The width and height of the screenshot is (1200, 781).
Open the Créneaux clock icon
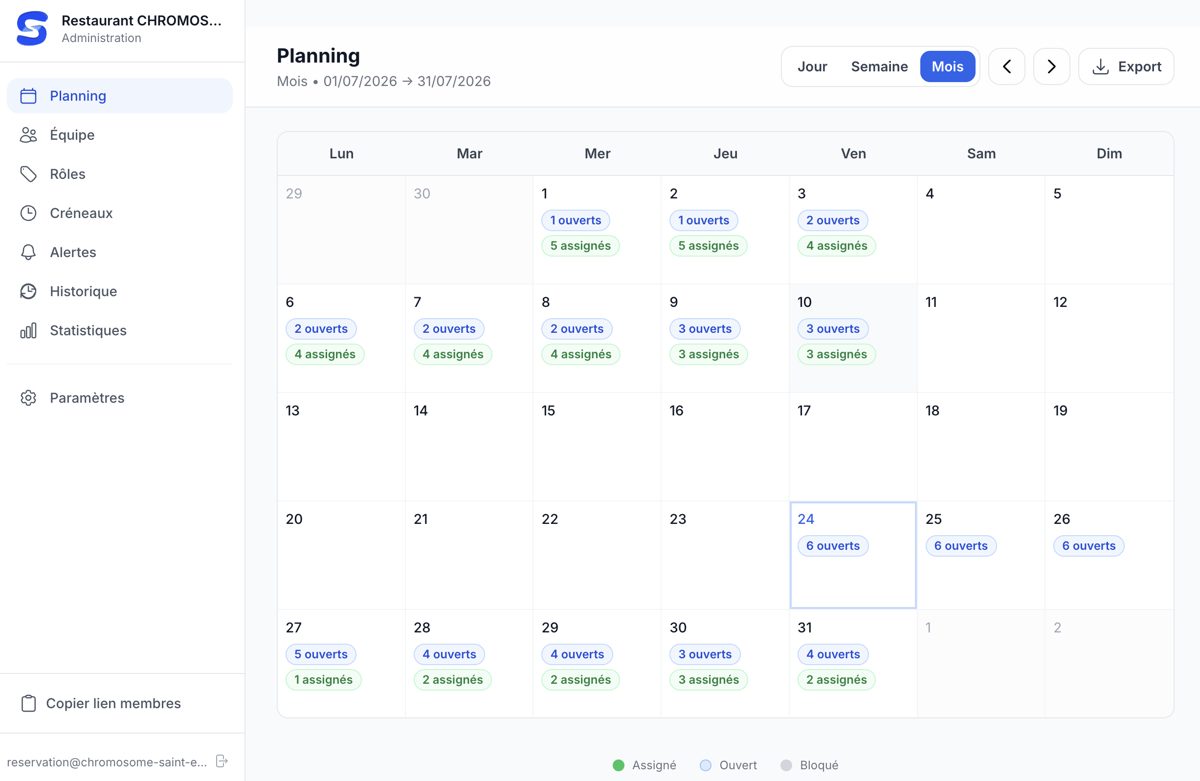tap(28, 213)
